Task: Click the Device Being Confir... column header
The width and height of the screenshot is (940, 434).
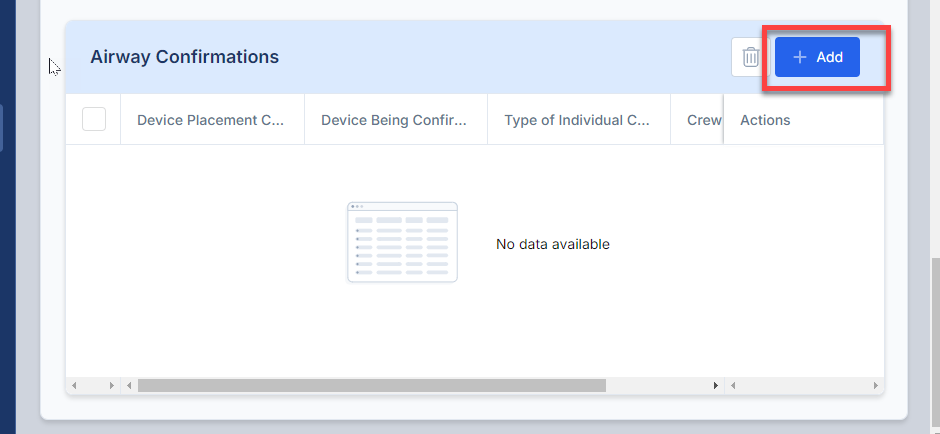Action: (x=396, y=120)
